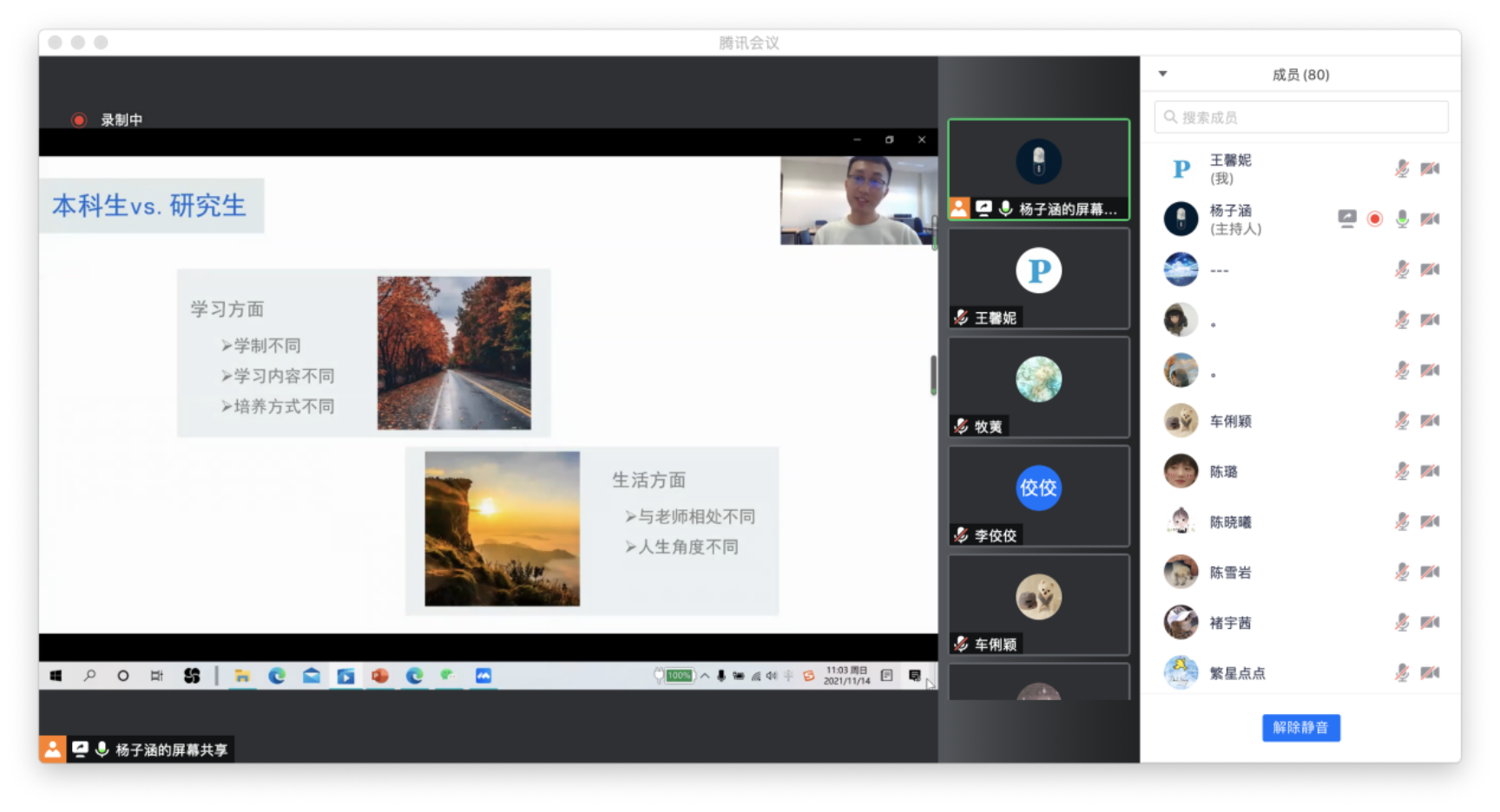Toggle 王馨妮's microphone in the member list
Viewport: 1500px width, 812px height.
pos(1401,169)
